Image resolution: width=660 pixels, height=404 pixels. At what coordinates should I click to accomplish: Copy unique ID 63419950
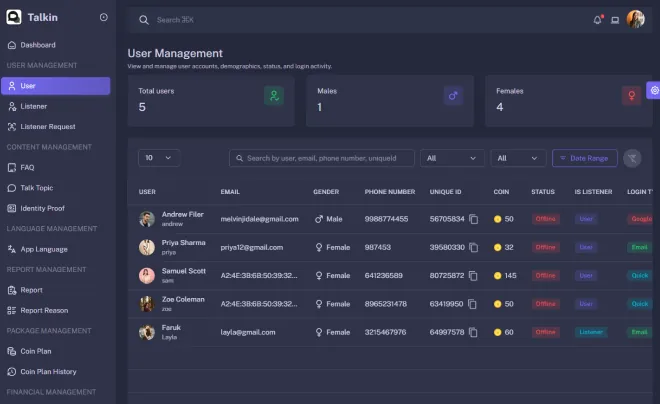tap(472, 304)
